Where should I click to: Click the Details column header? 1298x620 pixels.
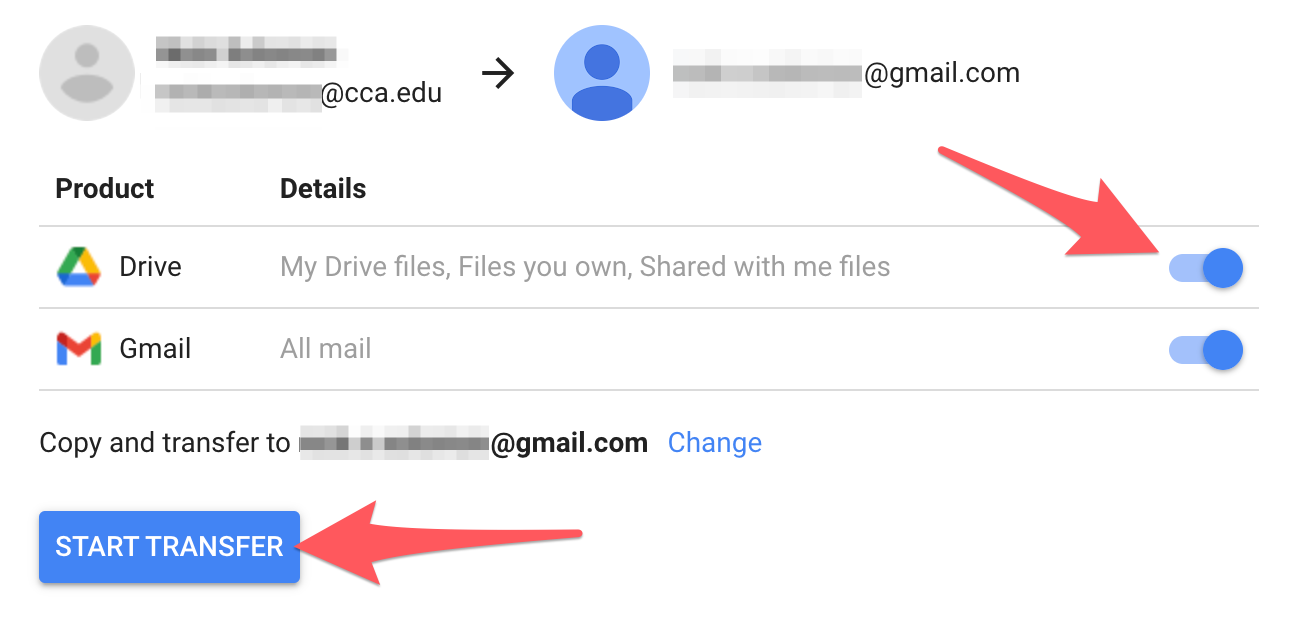click(323, 188)
